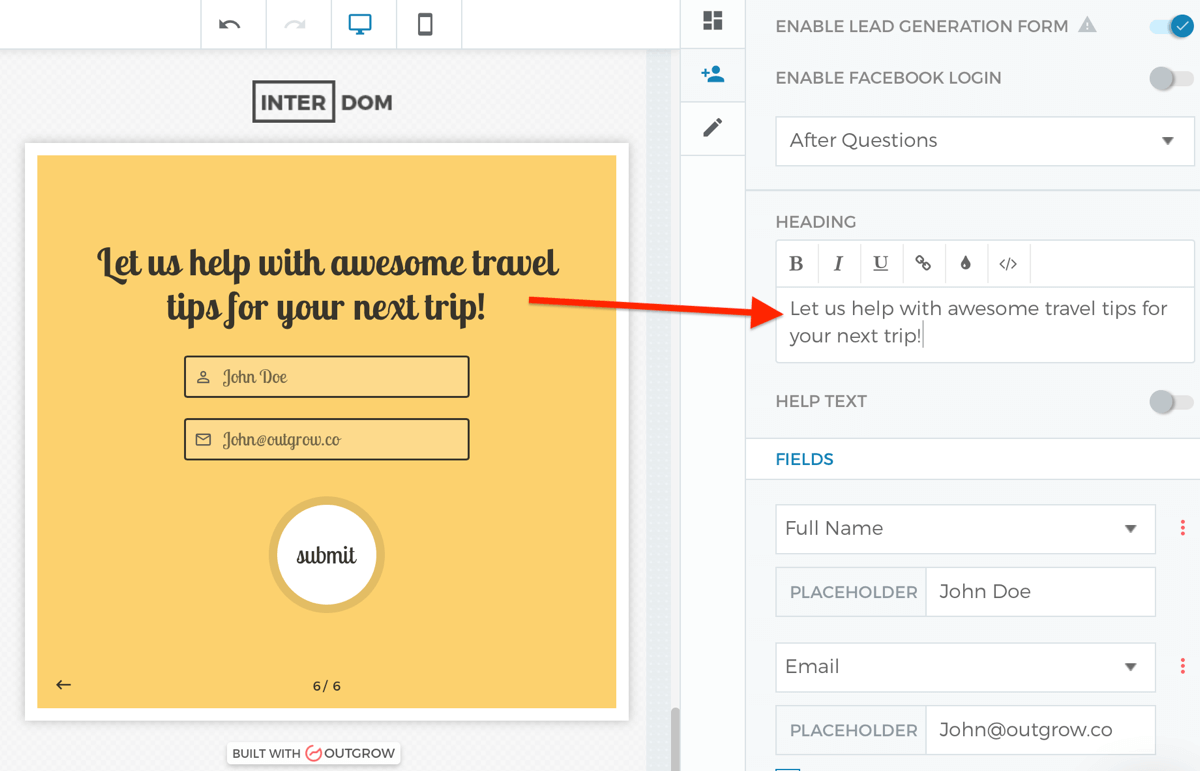
Task: Open the layout grid panel icon
Action: pyautogui.click(x=712, y=22)
